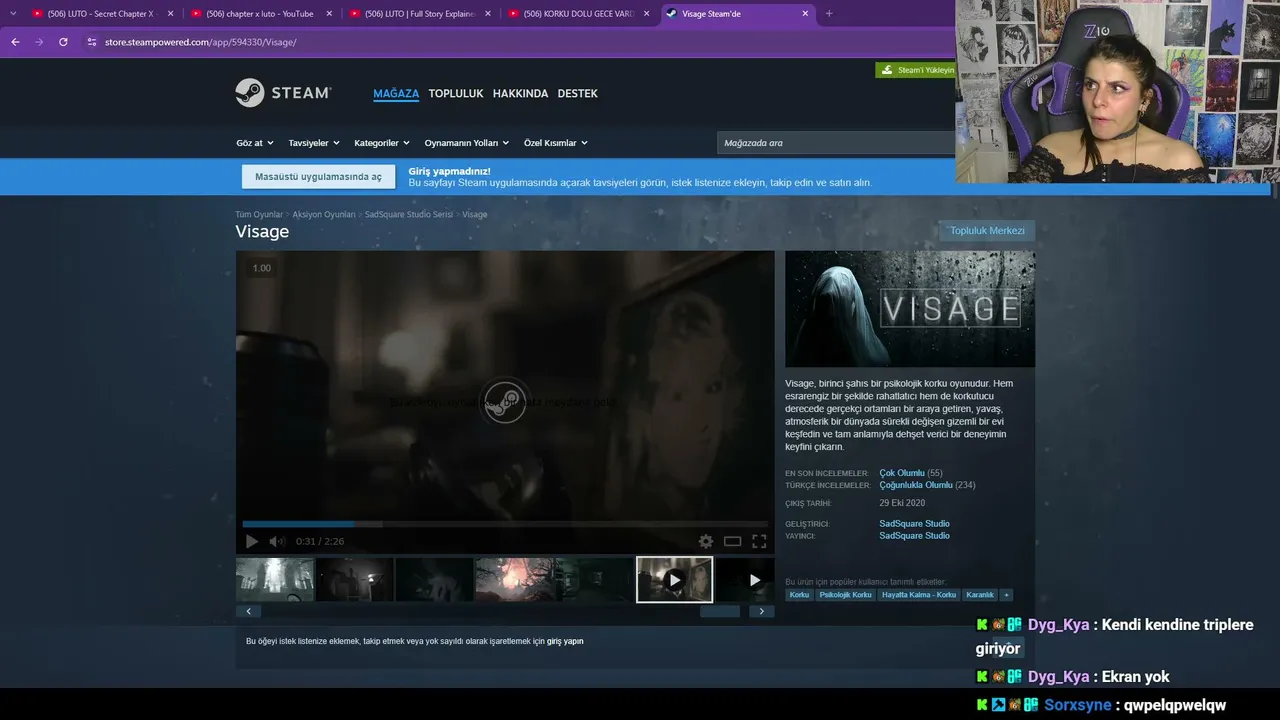Open the 'SadSquare Studio Serisi' breadcrumb
The height and width of the screenshot is (720, 1280).
(x=409, y=215)
